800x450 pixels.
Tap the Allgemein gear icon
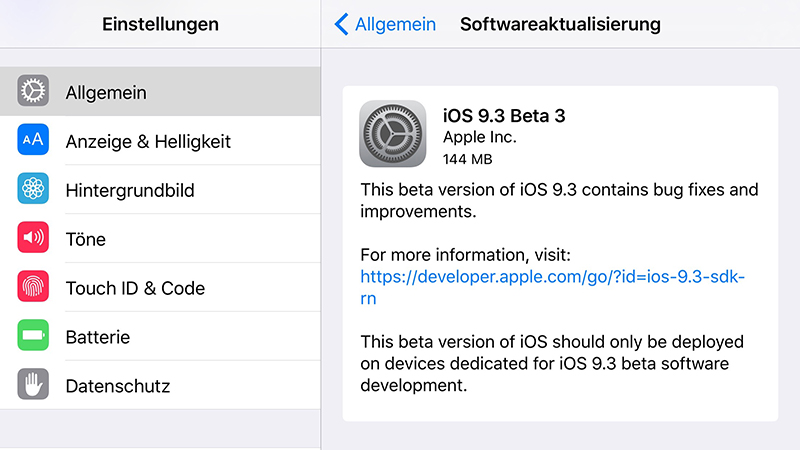tap(33, 91)
